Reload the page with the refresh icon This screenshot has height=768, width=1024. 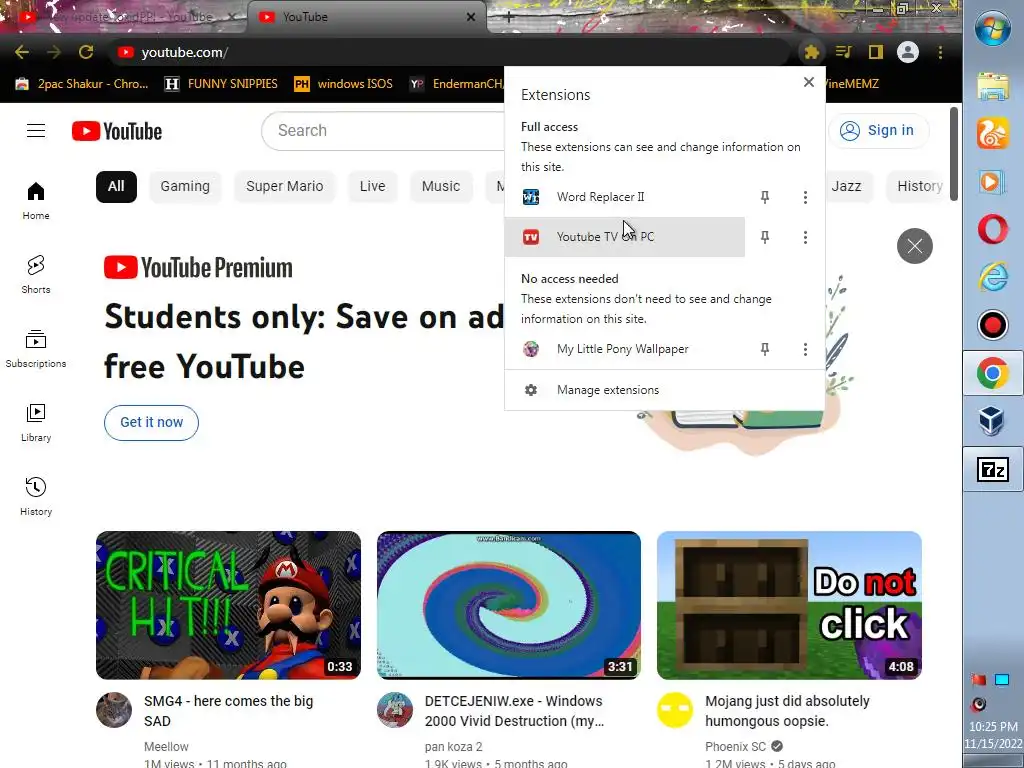[86, 52]
